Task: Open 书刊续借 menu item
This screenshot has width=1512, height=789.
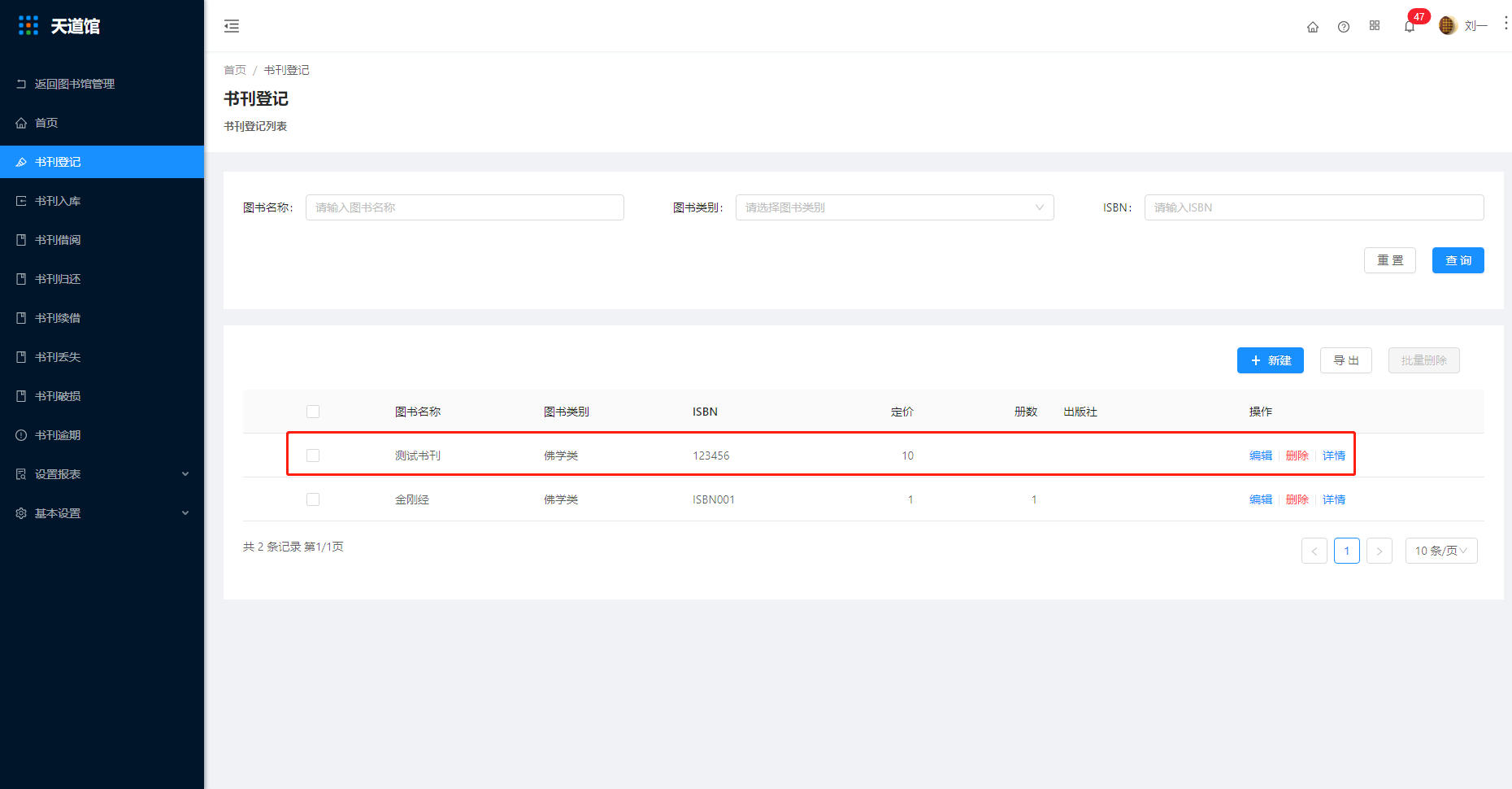Action: tap(58, 318)
